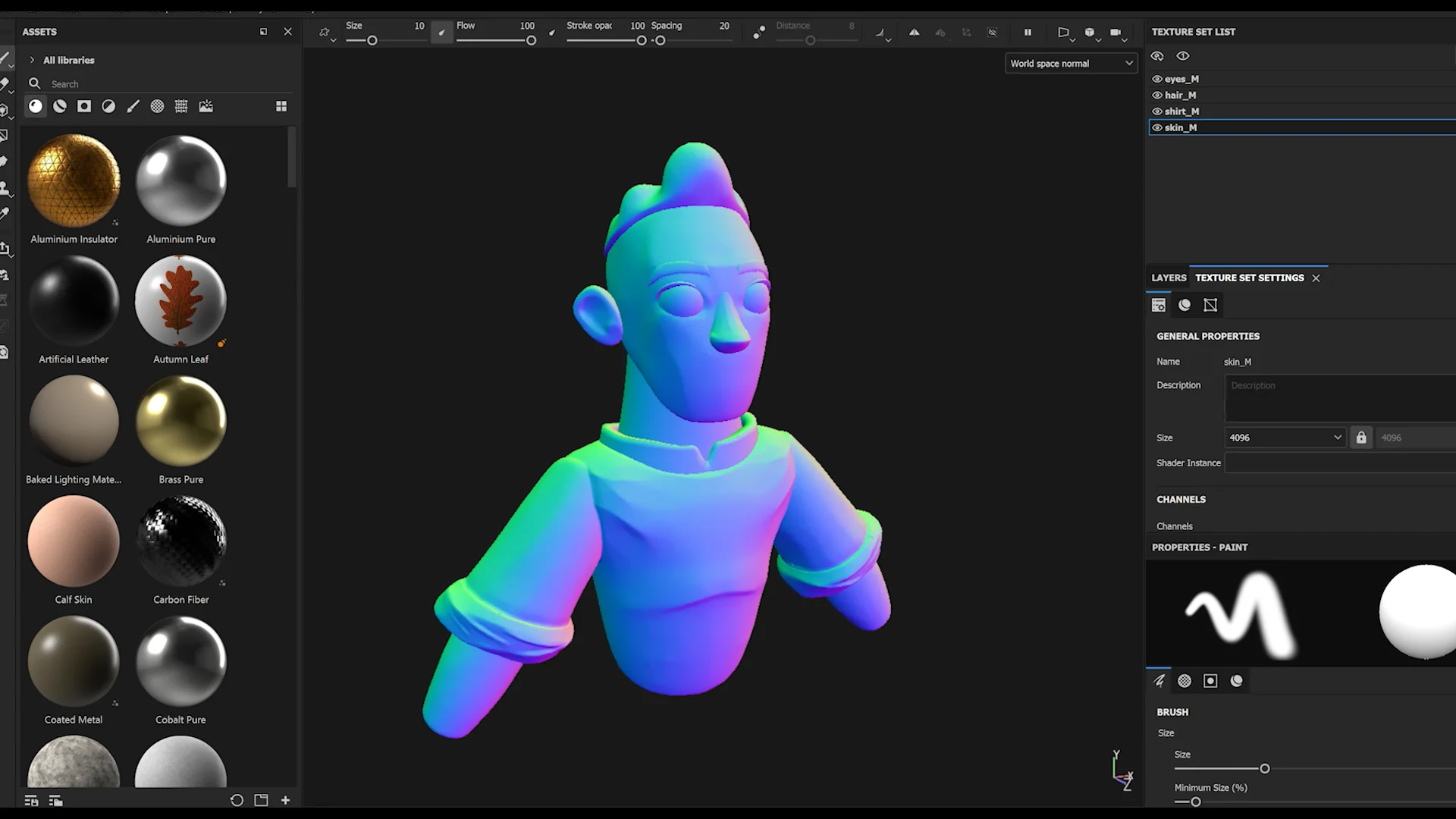Viewport: 1456px width, 819px height.
Task: Lock the texture resolution ratio
Action: (x=1361, y=437)
